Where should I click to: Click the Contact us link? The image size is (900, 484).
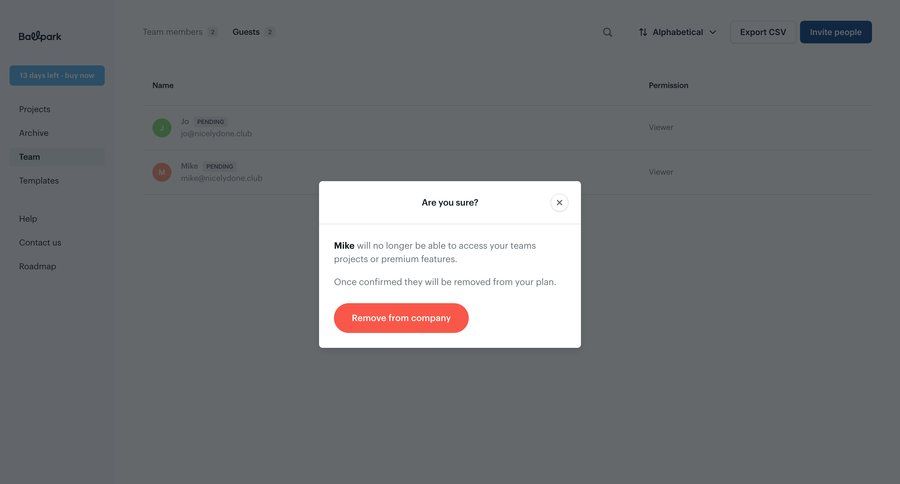click(x=40, y=243)
